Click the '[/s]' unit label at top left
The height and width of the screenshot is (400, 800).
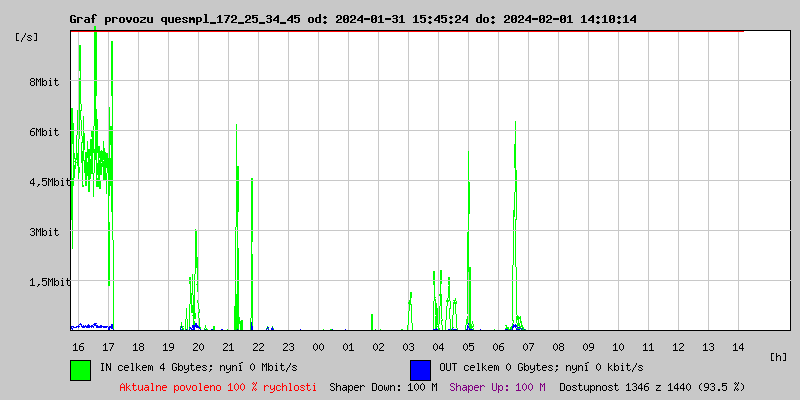27,36
